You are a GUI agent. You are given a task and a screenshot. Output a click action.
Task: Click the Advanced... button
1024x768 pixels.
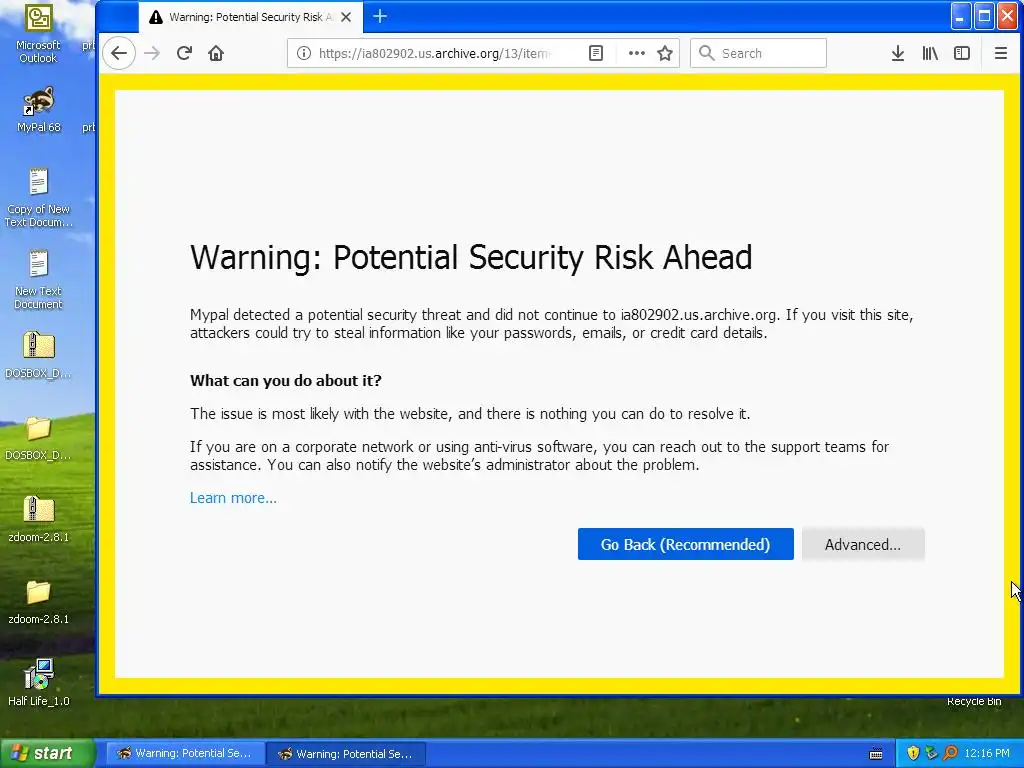[863, 544]
